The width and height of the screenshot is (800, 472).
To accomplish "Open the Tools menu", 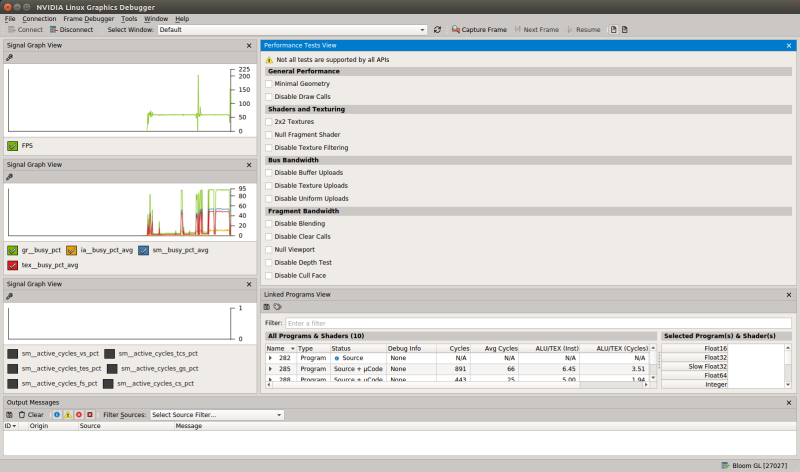I will (129, 18).
